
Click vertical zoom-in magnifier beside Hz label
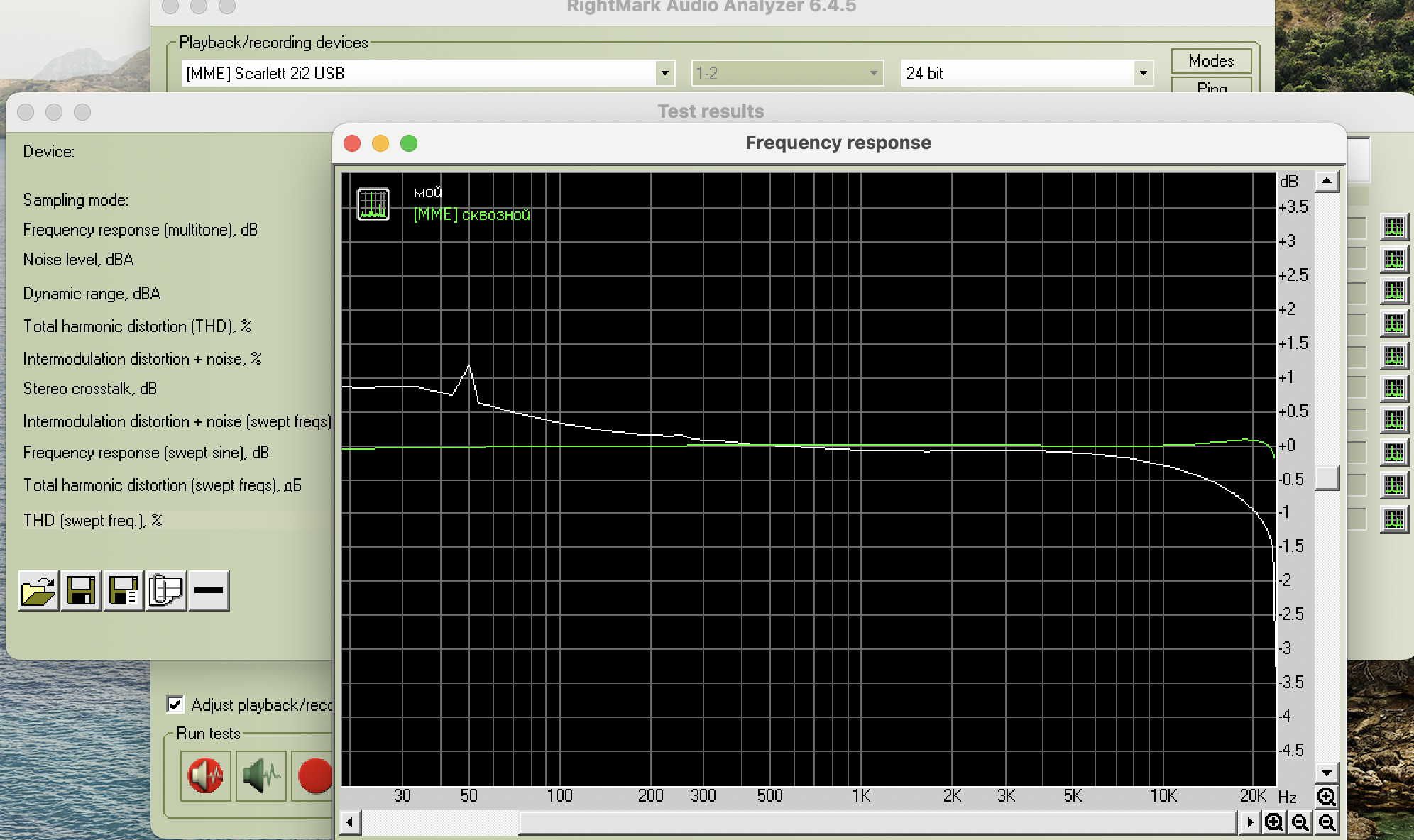tap(1326, 796)
